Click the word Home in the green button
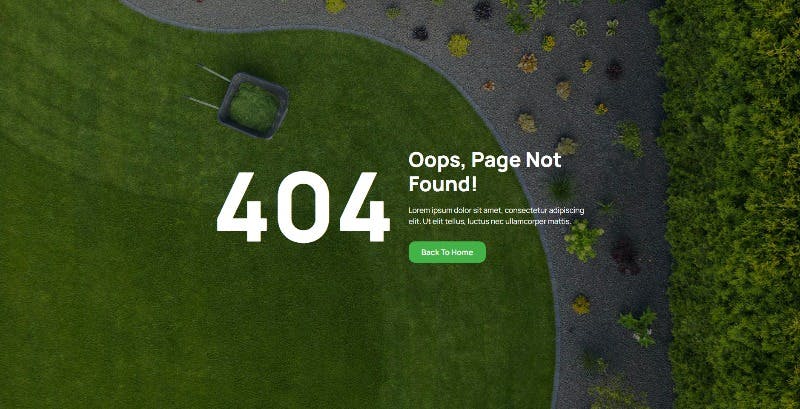The width and height of the screenshot is (800, 409). pyautogui.click(x=462, y=252)
